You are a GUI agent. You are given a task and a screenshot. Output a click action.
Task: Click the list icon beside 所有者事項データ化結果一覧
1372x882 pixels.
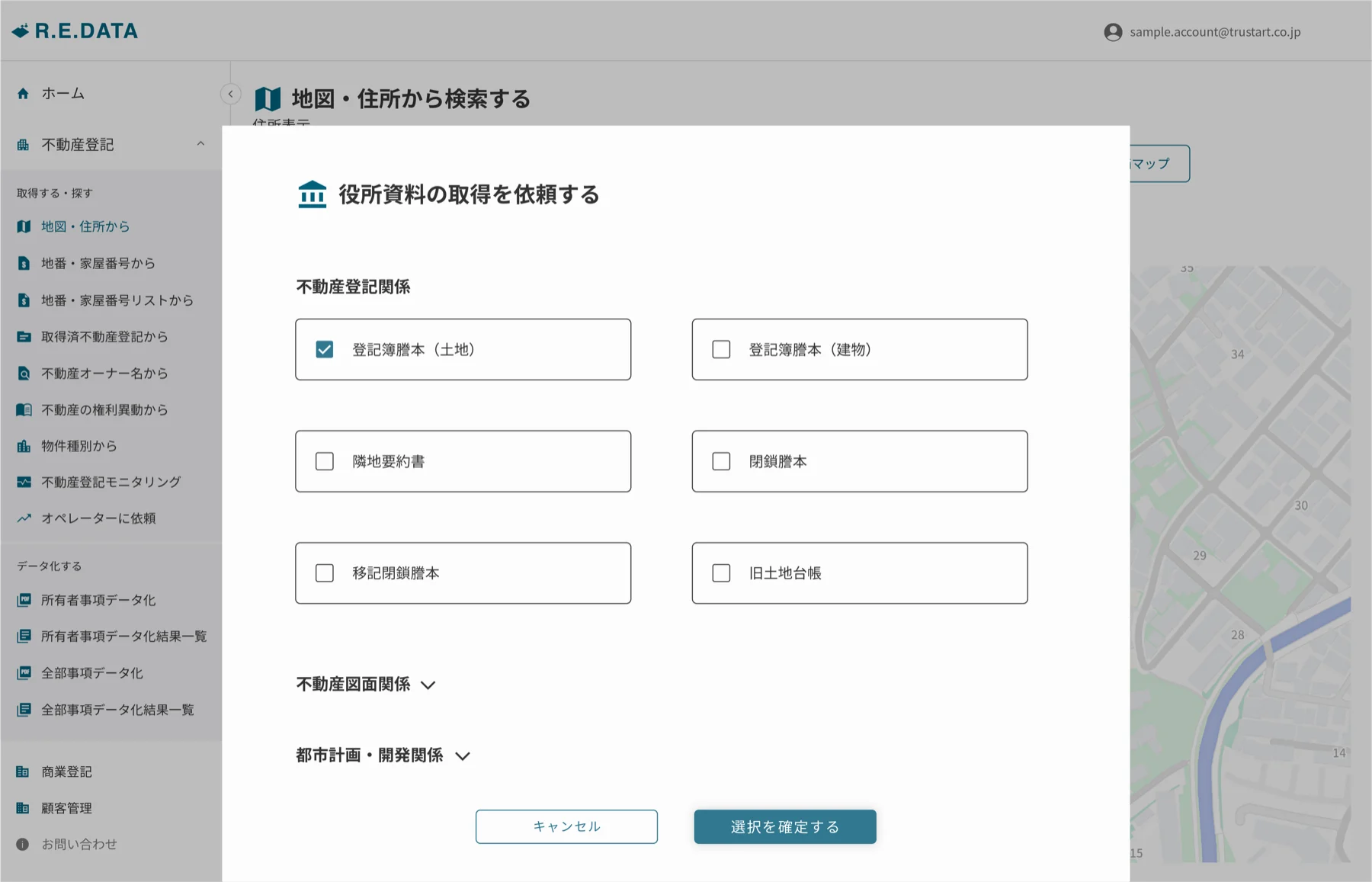24,636
